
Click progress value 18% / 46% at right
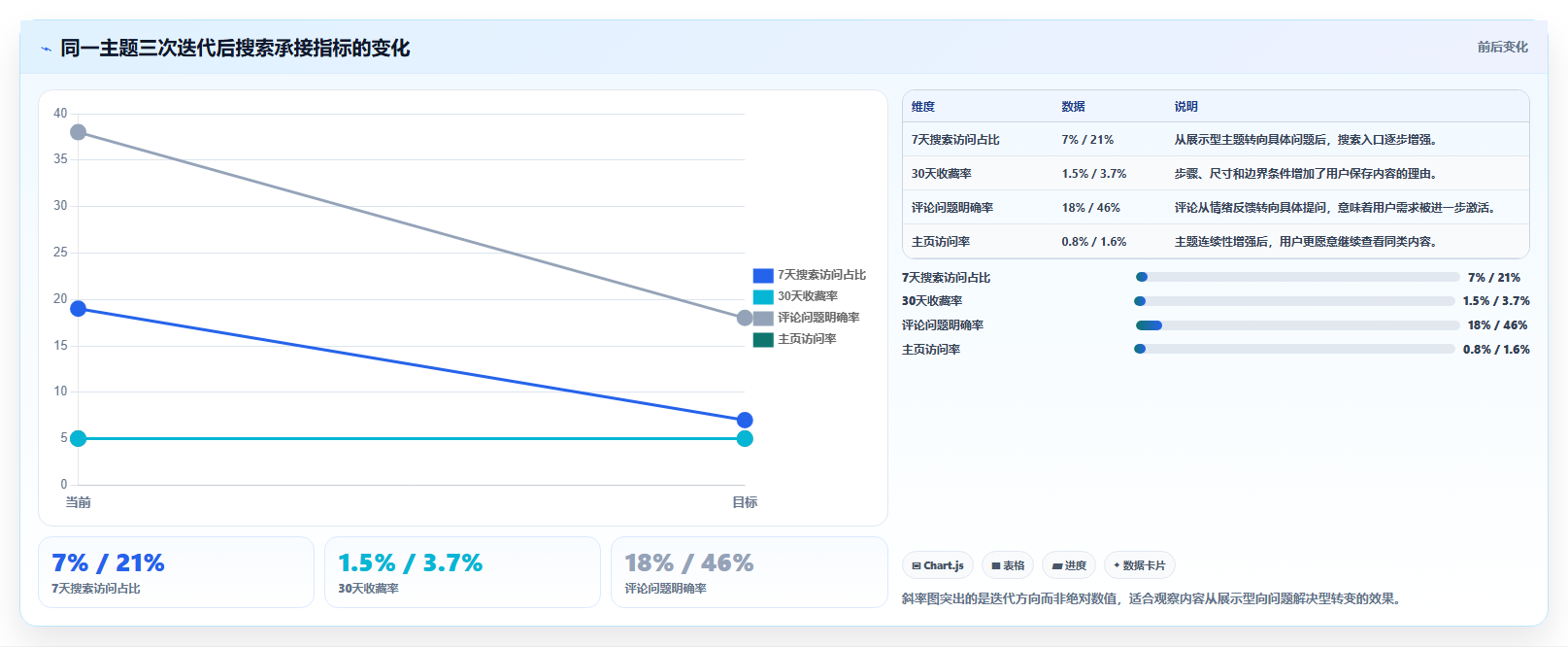coord(1497,325)
